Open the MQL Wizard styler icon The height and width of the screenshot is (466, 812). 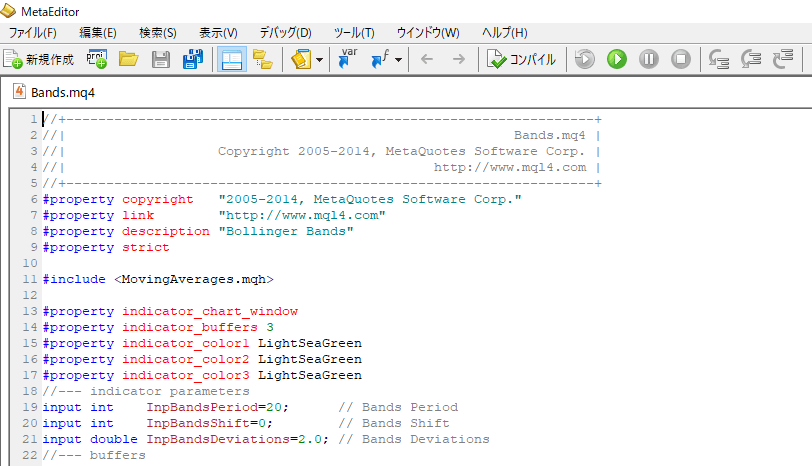(x=301, y=60)
